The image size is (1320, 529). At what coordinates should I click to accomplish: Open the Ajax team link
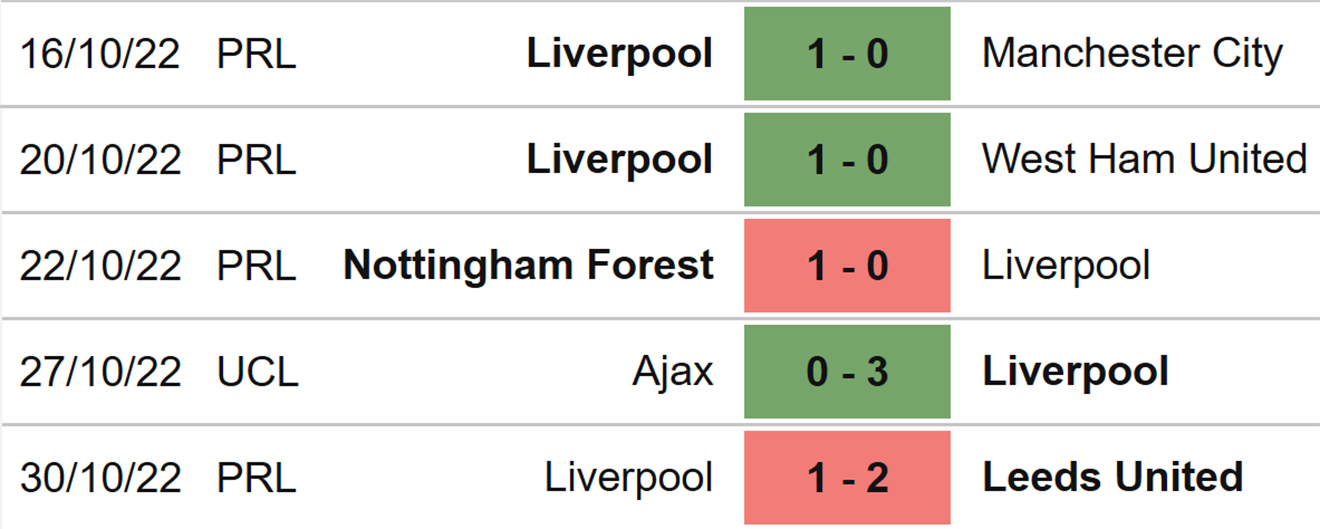pyautogui.click(x=673, y=372)
